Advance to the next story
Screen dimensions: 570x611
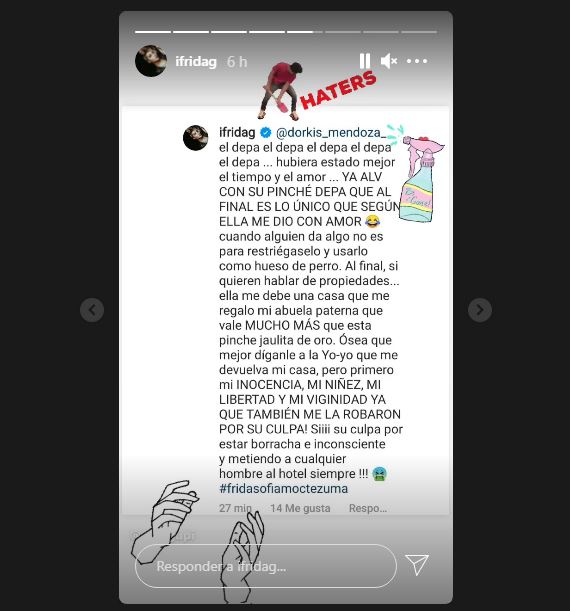480,310
